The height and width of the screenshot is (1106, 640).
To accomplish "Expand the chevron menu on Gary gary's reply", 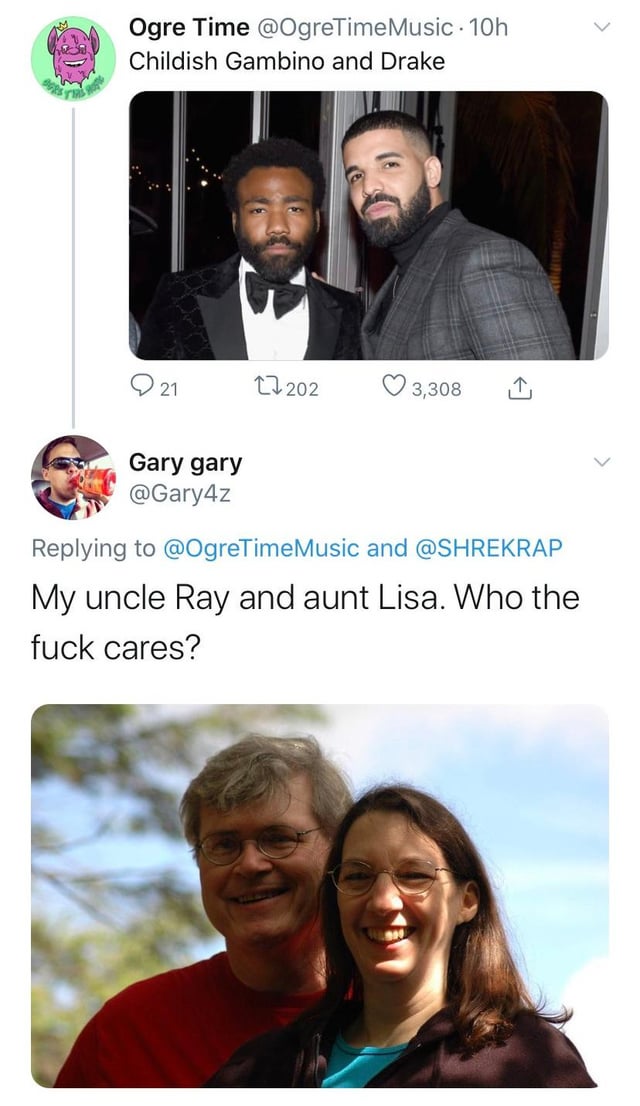I will pyautogui.click(x=600, y=462).
